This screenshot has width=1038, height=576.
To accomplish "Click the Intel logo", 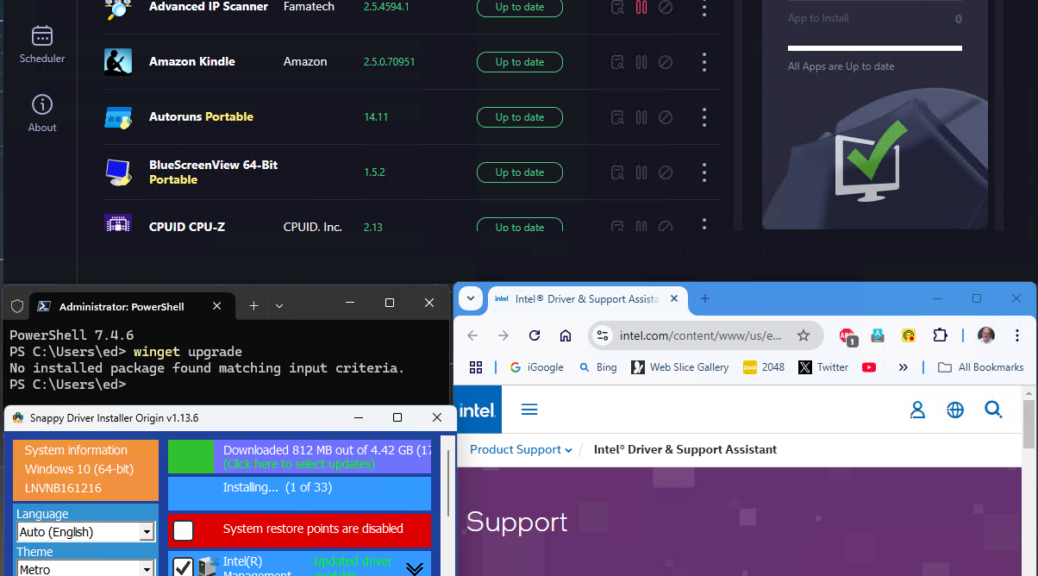I will pos(478,410).
